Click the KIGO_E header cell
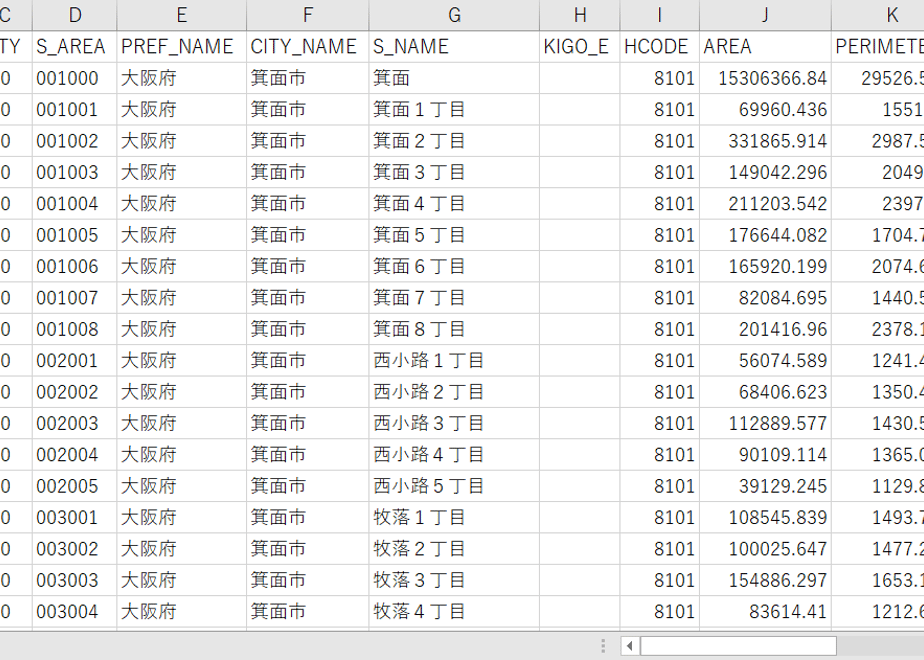924x660 pixels. (x=580, y=47)
